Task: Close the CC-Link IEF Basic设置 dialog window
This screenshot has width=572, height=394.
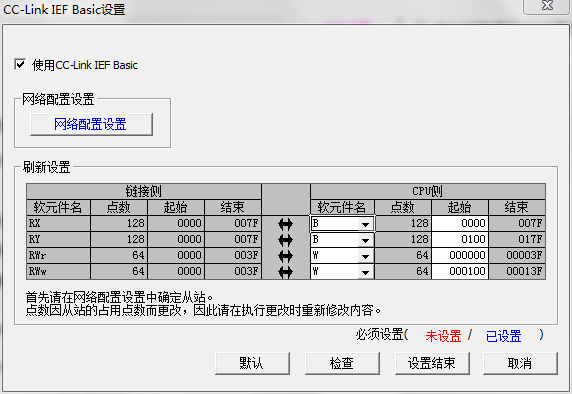Action: click(x=547, y=5)
